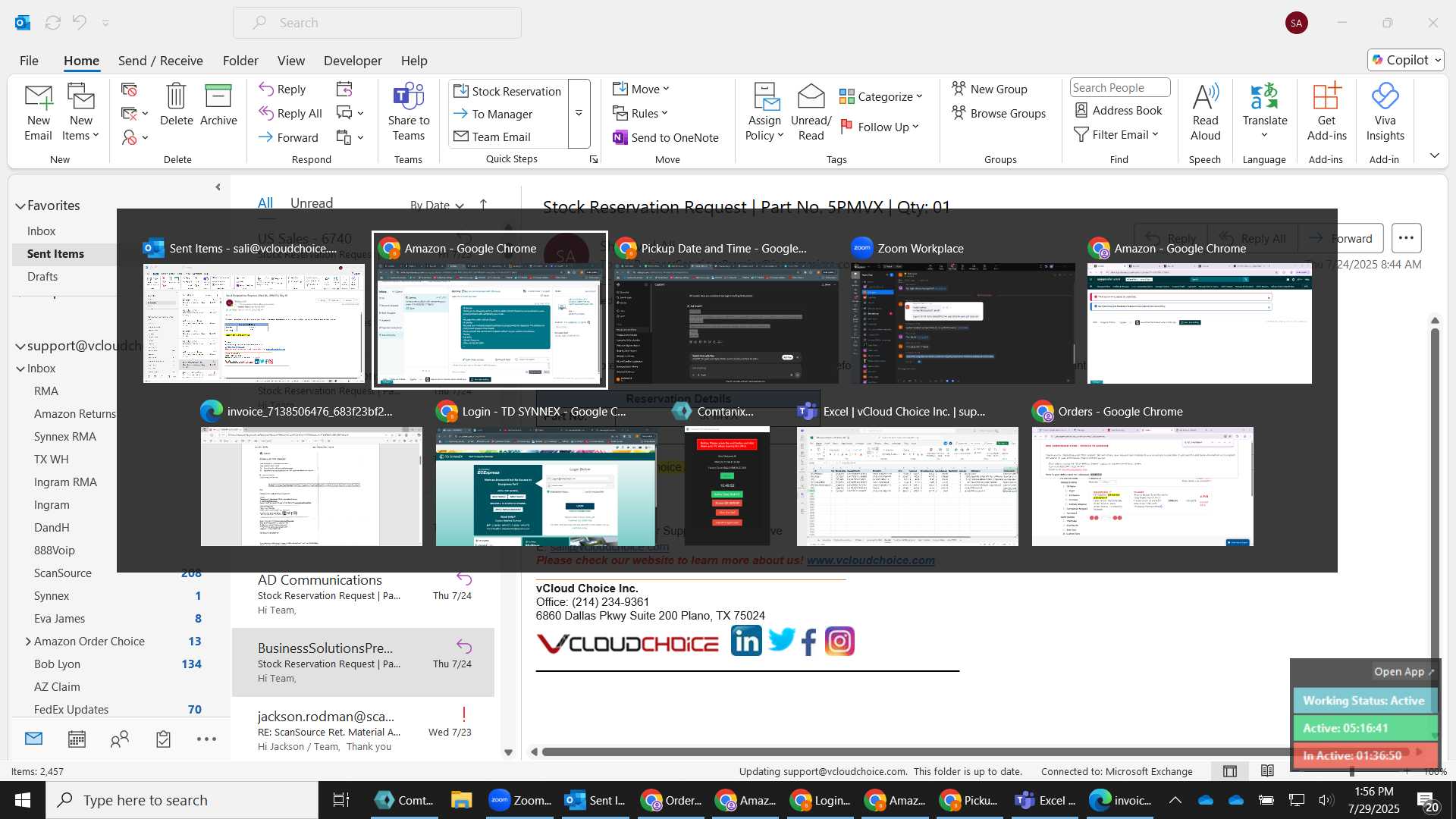Screen dimensions: 1456x819
Task: Switch to Orders - Google Chrome window
Action: point(1142,474)
